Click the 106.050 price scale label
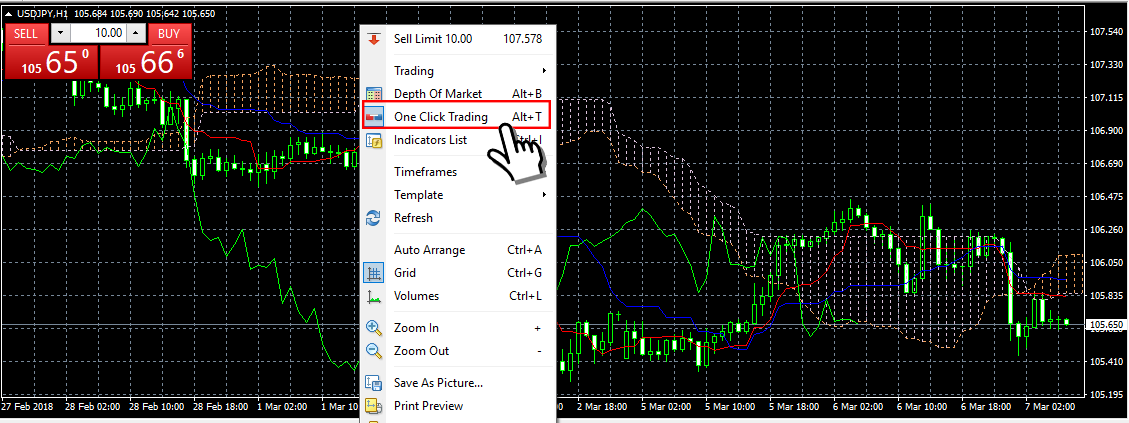This screenshot has height=423, width=1129. (1107, 263)
